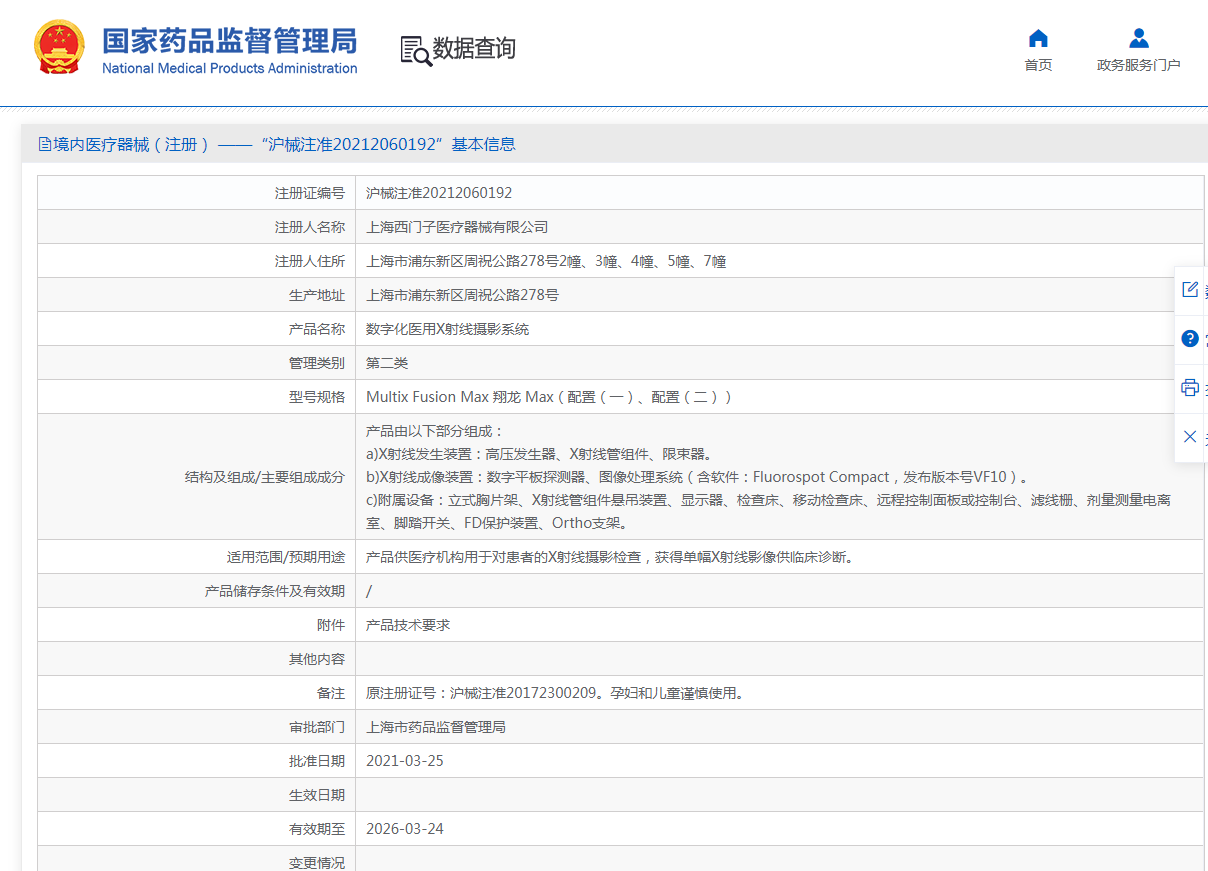Click the 附件 row label
1208x871 pixels.
(331, 625)
